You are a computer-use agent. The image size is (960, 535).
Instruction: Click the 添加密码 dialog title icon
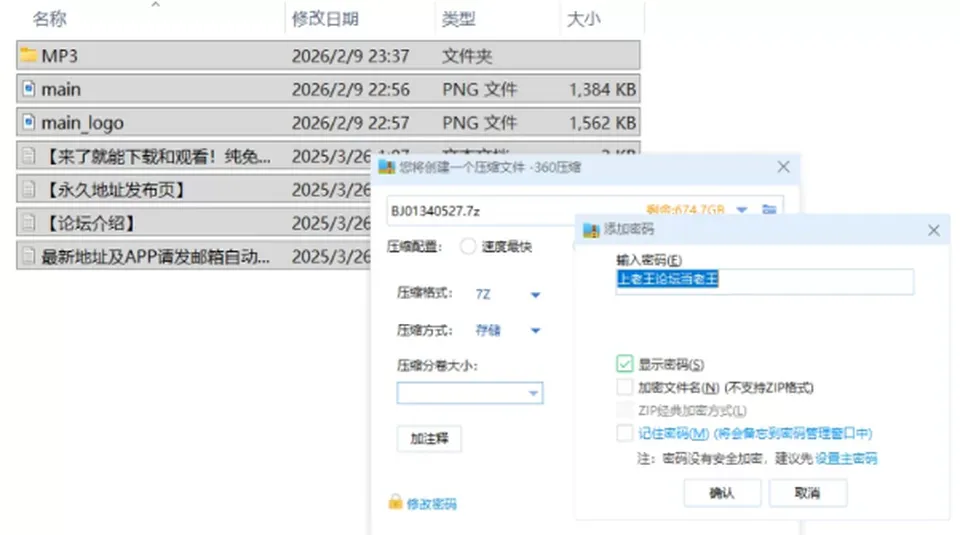click(591, 230)
